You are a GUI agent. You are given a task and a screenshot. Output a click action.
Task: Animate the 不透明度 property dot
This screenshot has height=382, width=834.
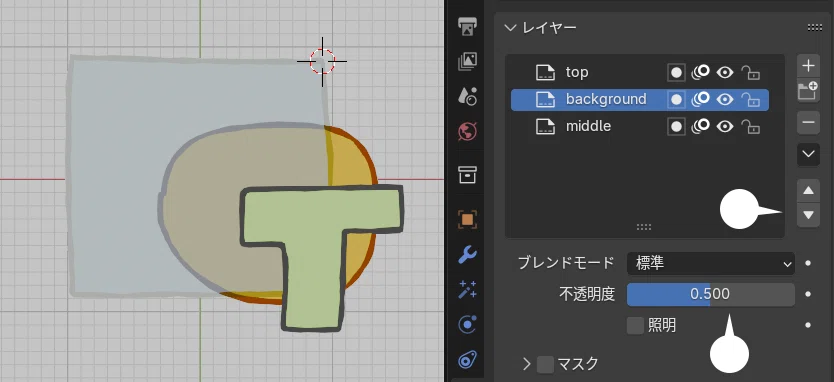click(808, 294)
